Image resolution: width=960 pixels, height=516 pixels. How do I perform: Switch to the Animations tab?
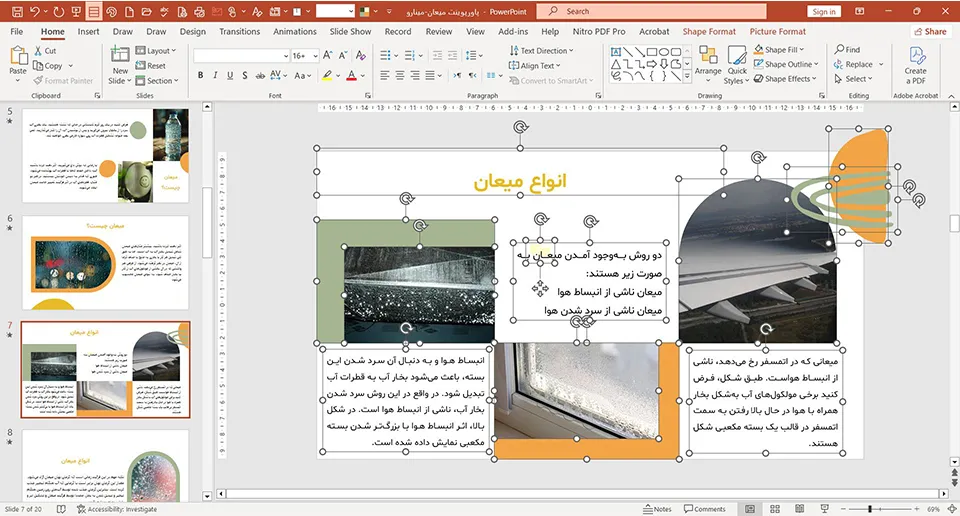[x=294, y=31]
